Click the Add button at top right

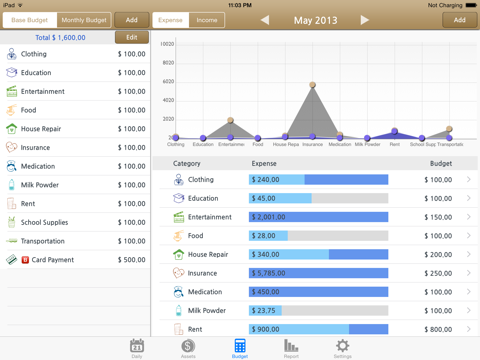click(x=459, y=20)
